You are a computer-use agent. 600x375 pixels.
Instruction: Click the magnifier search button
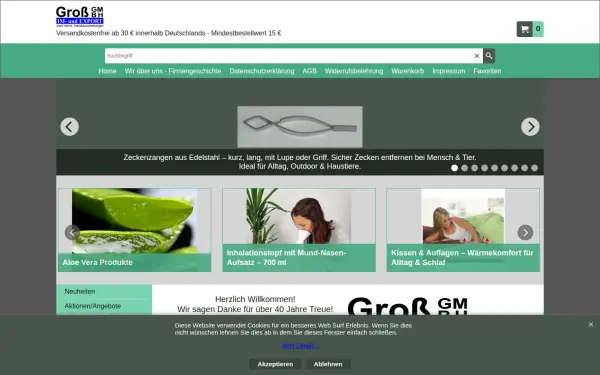click(489, 56)
